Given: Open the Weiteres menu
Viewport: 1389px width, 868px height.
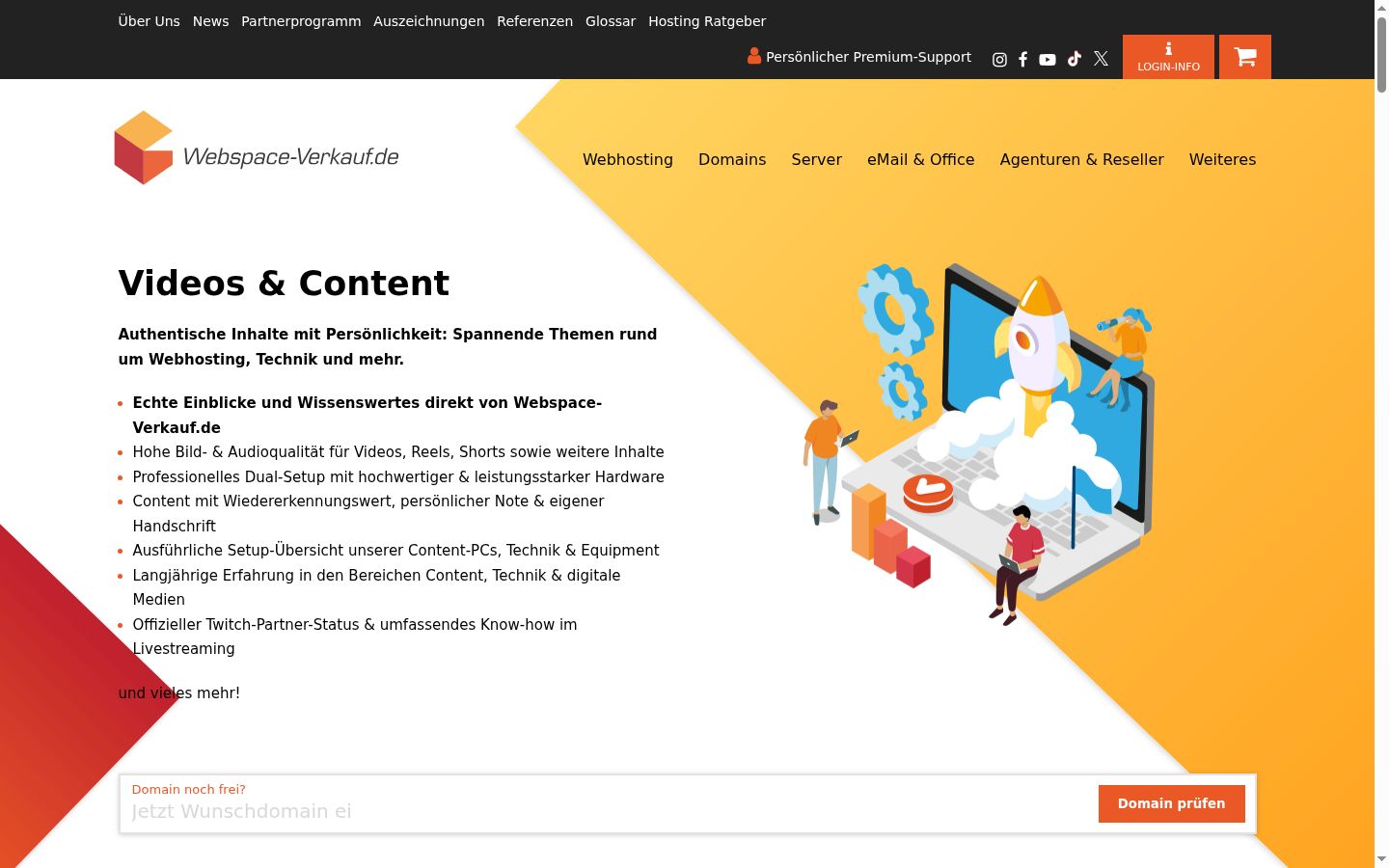Looking at the screenshot, I should [x=1222, y=160].
